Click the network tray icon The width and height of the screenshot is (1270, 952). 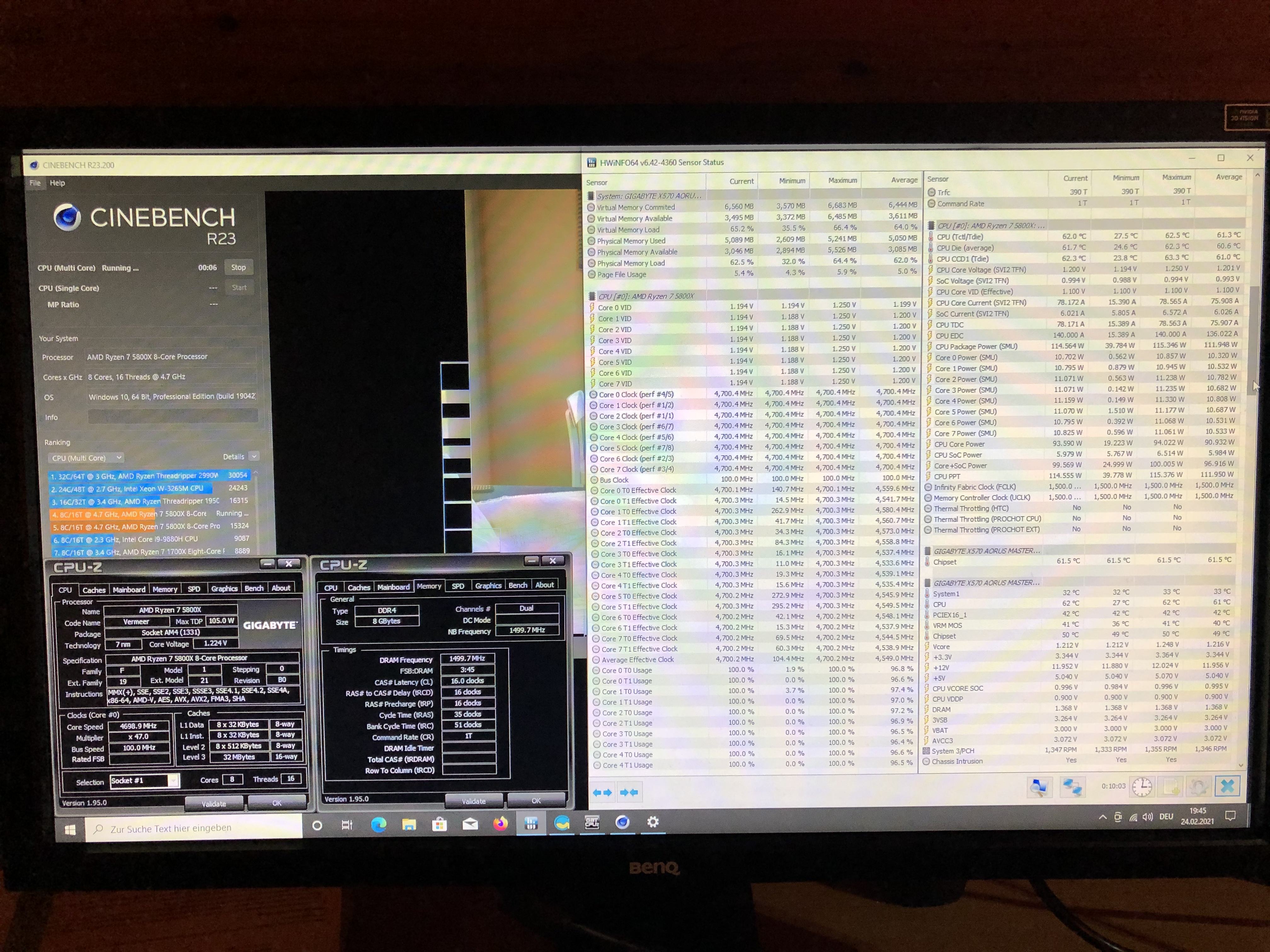point(1133,817)
